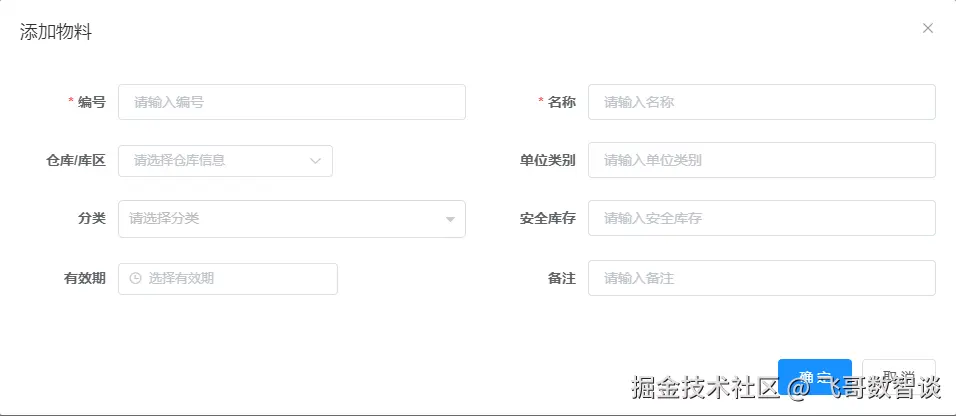
Task: Click the clock icon in 有效期 field
Action: coord(135,279)
